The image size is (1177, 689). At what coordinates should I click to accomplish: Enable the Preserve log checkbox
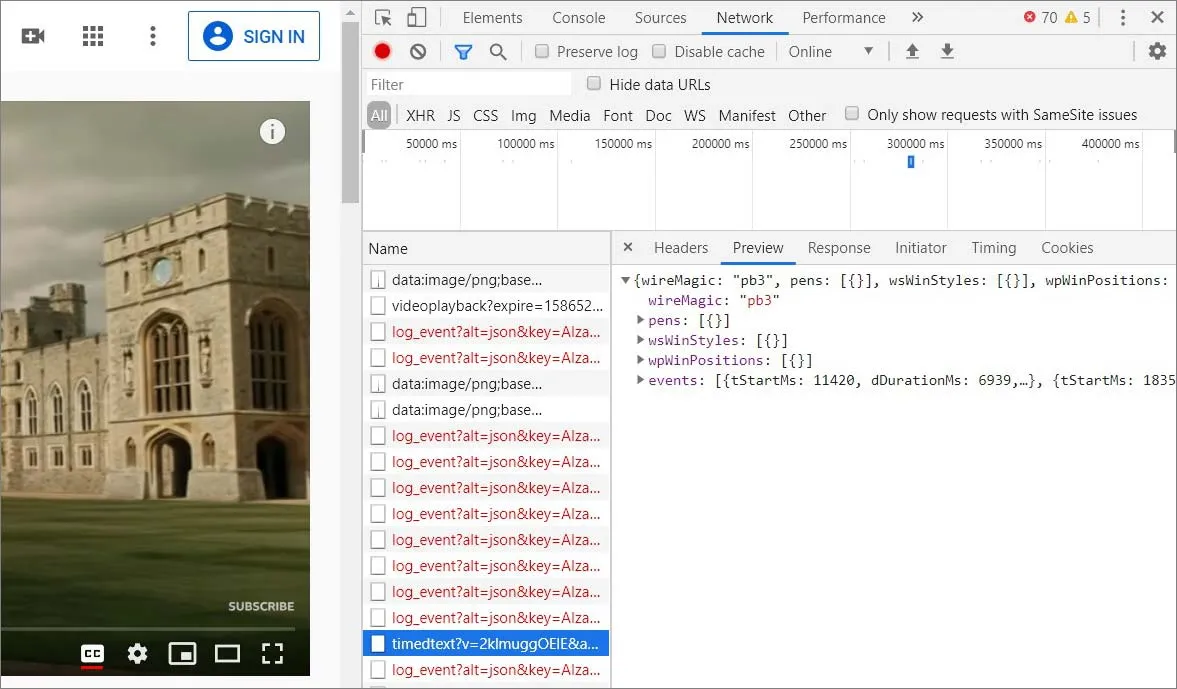click(x=543, y=51)
